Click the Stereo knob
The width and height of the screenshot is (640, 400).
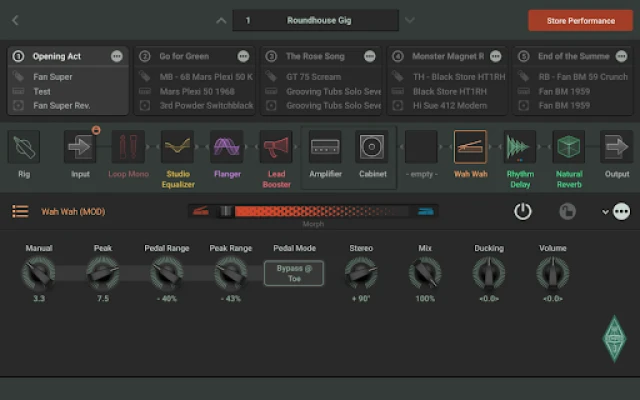point(361,273)
